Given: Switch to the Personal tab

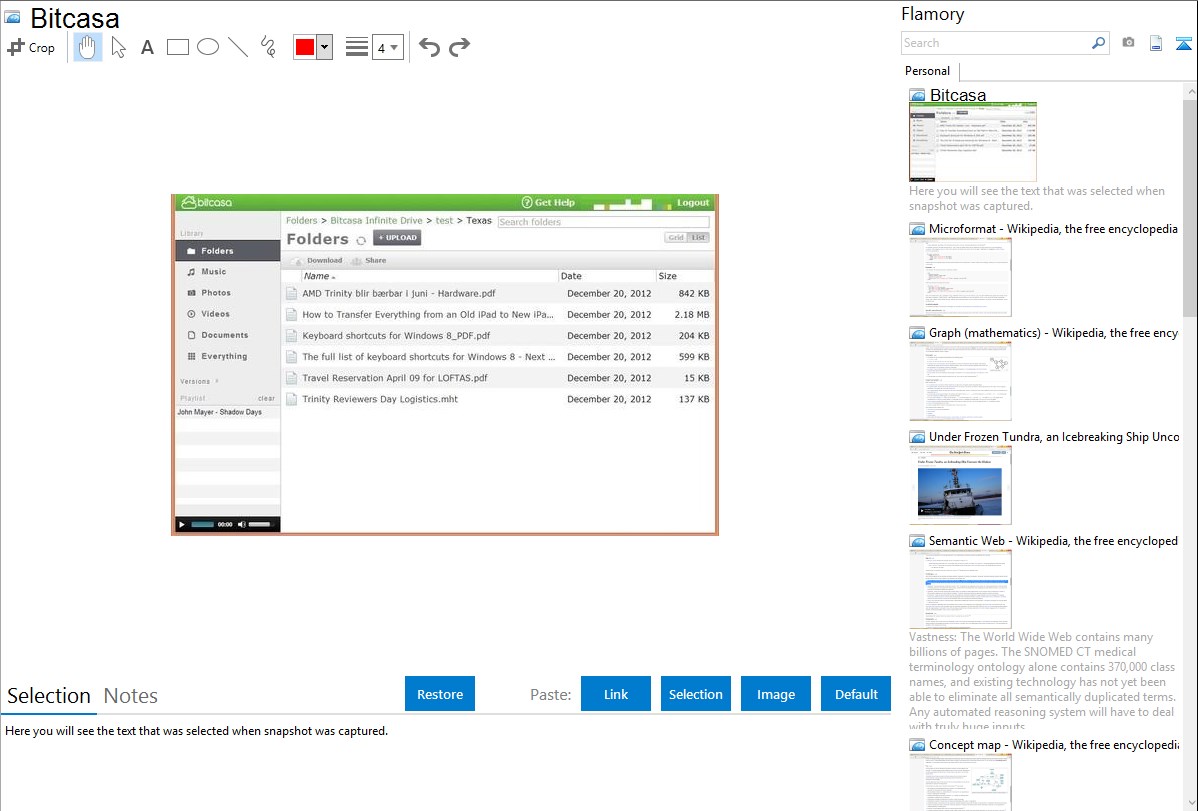Looking at the screenshot, I should pyautogui.click(x=928, y=70).
